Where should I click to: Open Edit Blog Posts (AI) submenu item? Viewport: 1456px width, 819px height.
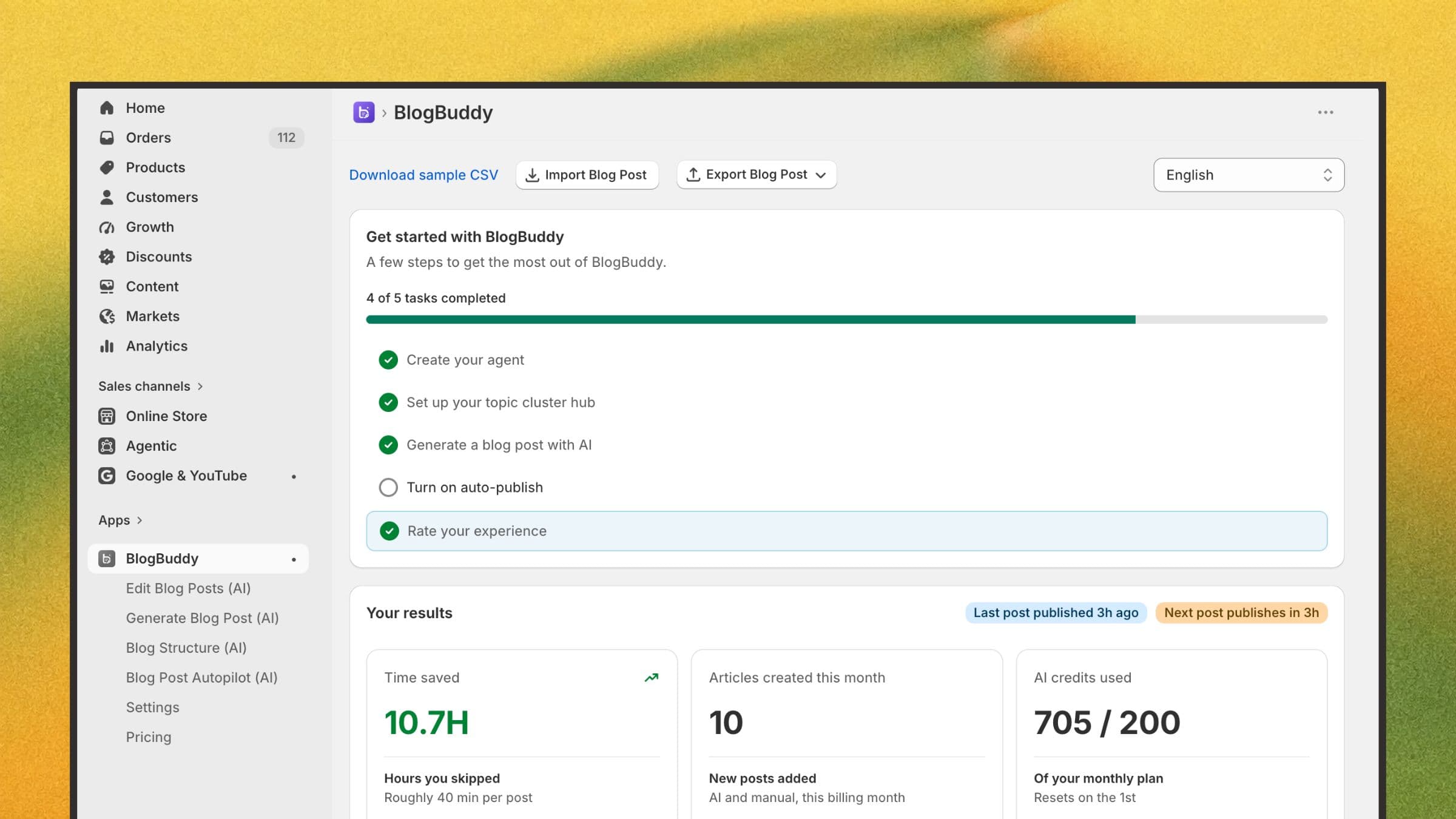(188, 588)
